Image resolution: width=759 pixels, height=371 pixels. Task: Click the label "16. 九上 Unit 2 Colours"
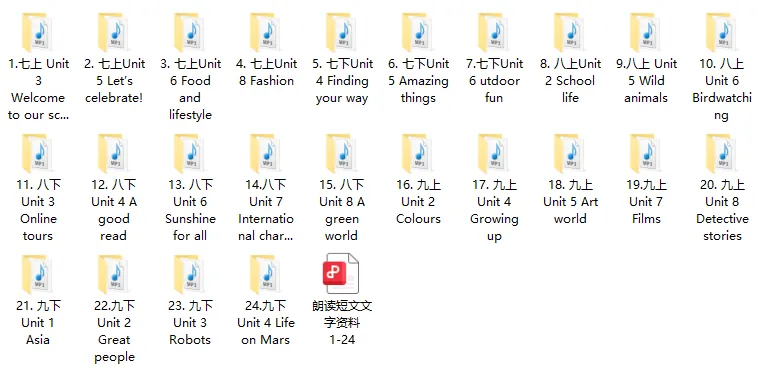pos(418,202)
